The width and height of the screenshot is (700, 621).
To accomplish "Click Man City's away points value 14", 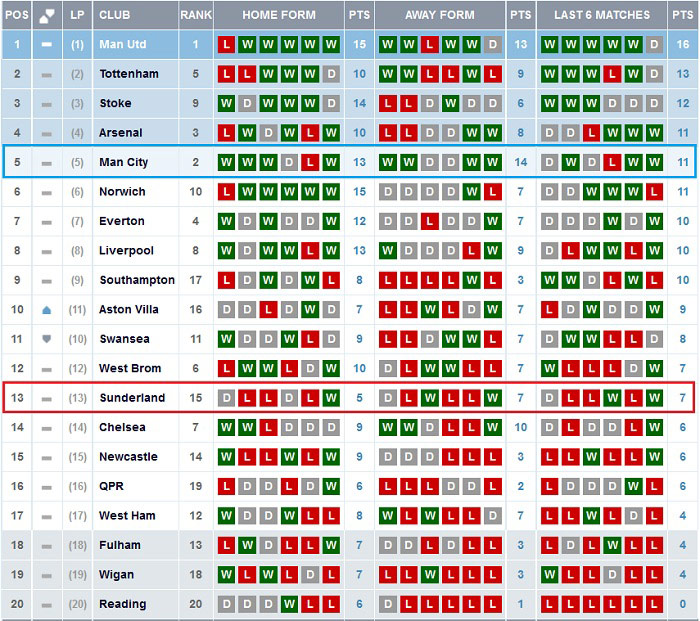I will coord(521,163).
